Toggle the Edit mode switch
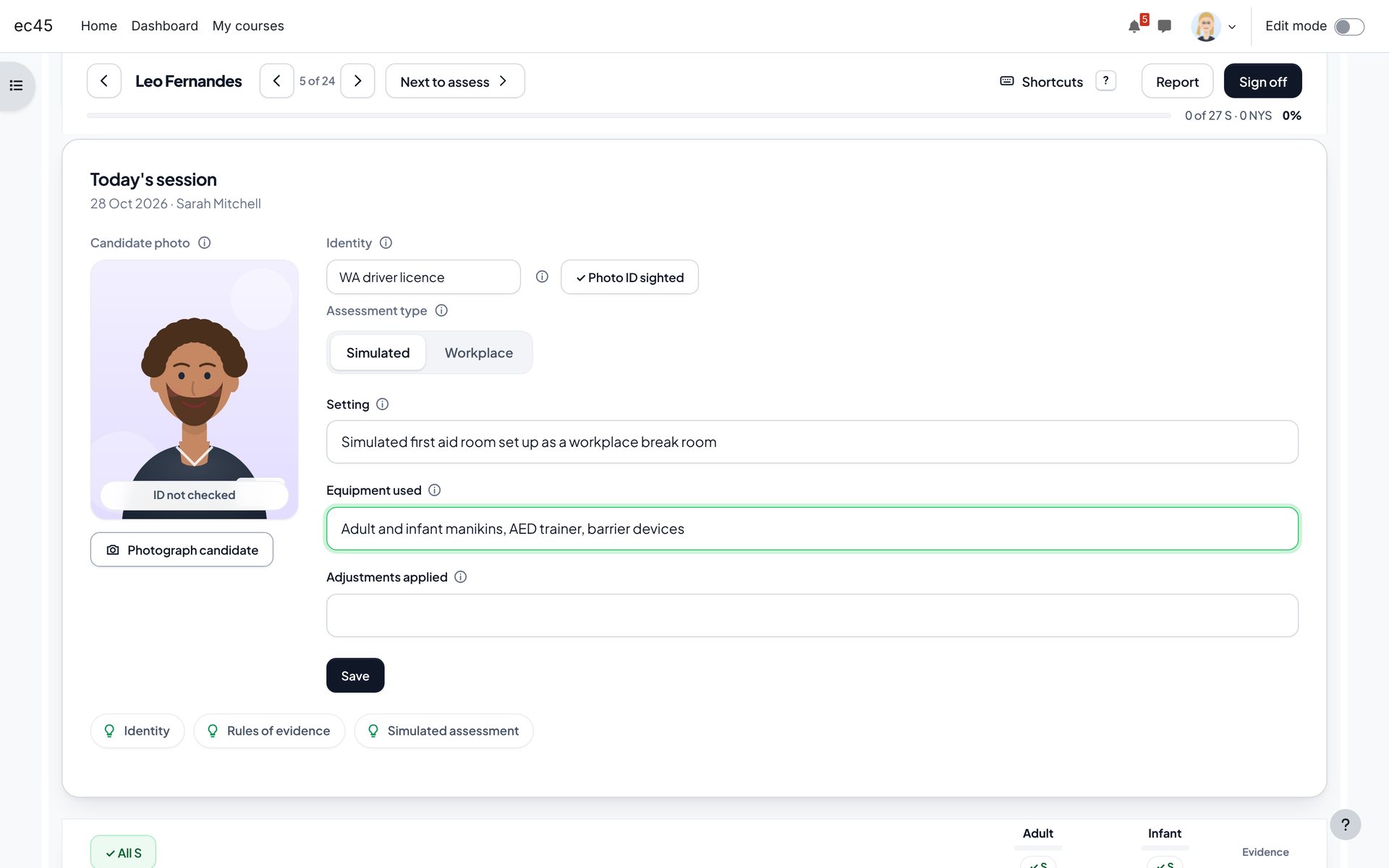This screenshot has width=1389, height=868. (x=1348, y=27)
